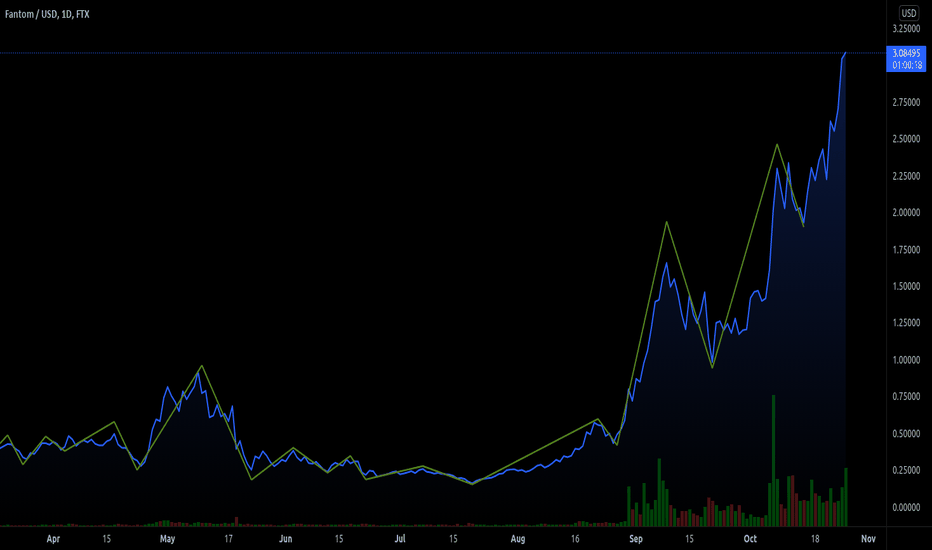Click the 0.50000 price axis label
Screen dimensions: 932x550
tap(906, 433)
